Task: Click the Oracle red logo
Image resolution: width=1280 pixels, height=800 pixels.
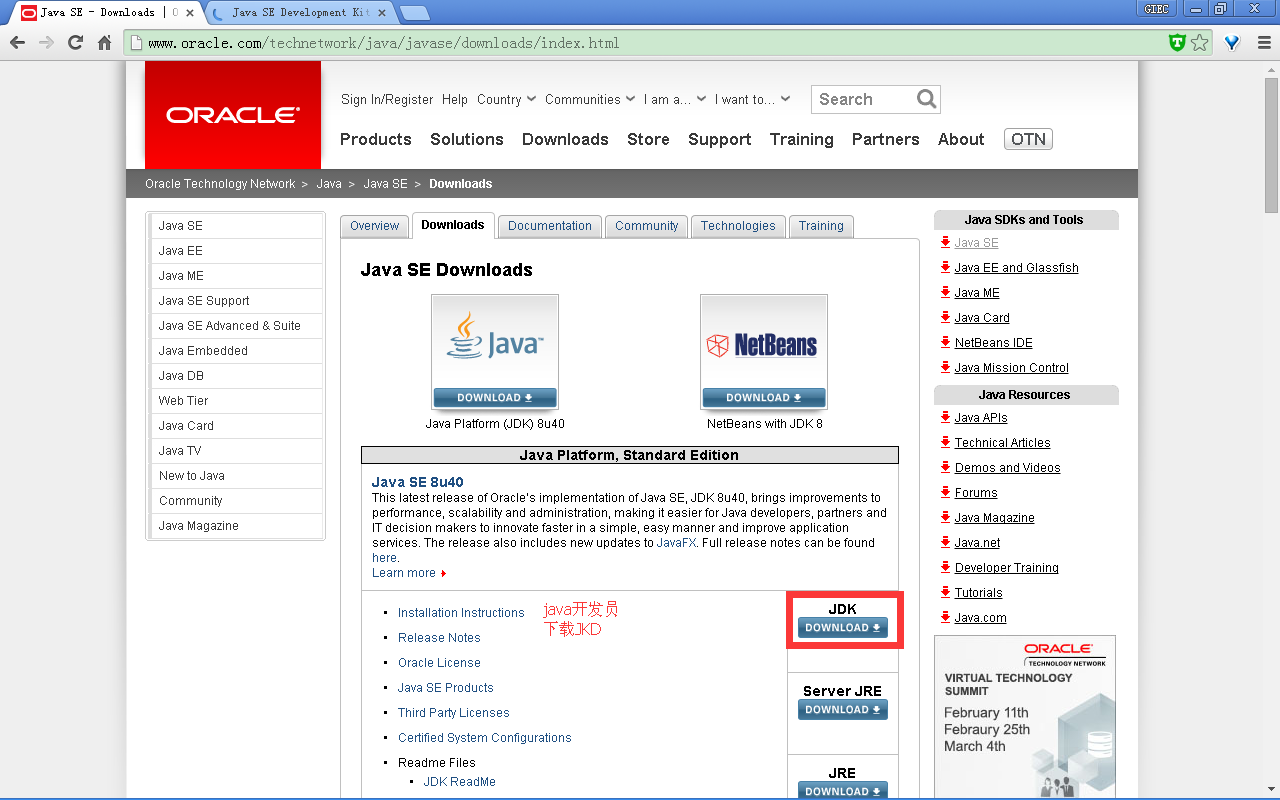Action: tap(233, 115)
